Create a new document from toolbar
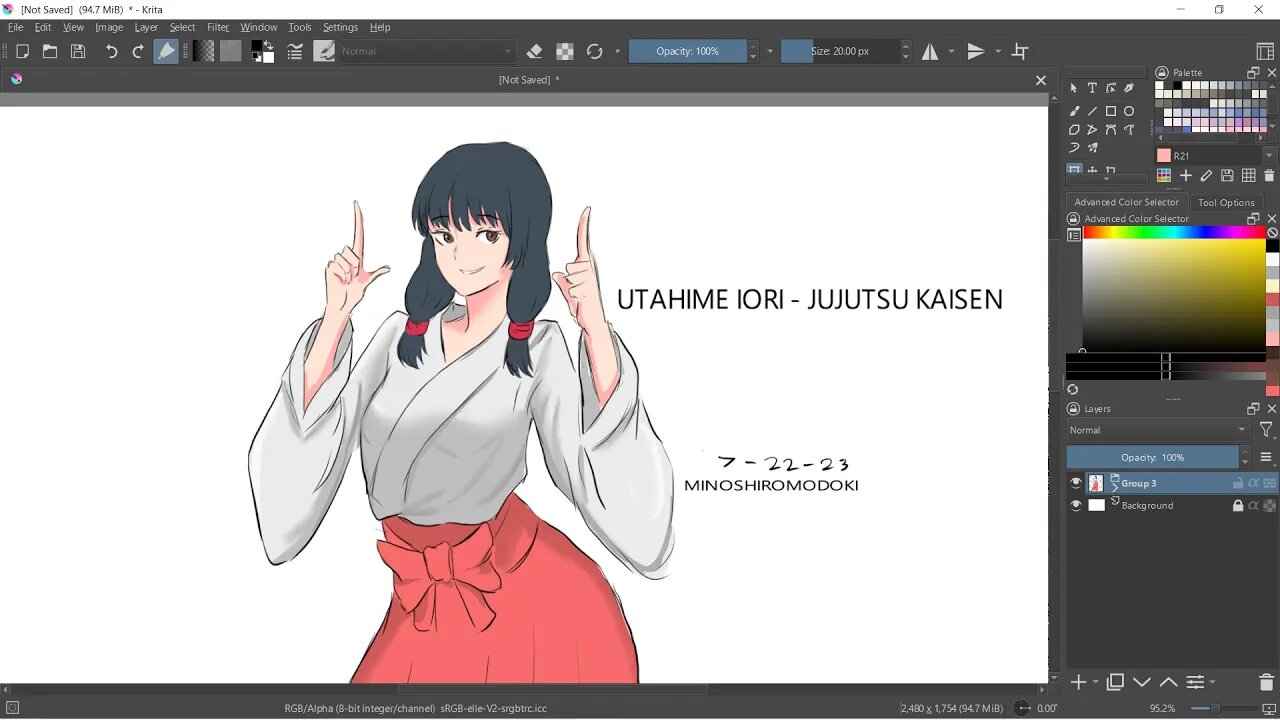This screenshot has width=1280, height=720. point(22,51)
